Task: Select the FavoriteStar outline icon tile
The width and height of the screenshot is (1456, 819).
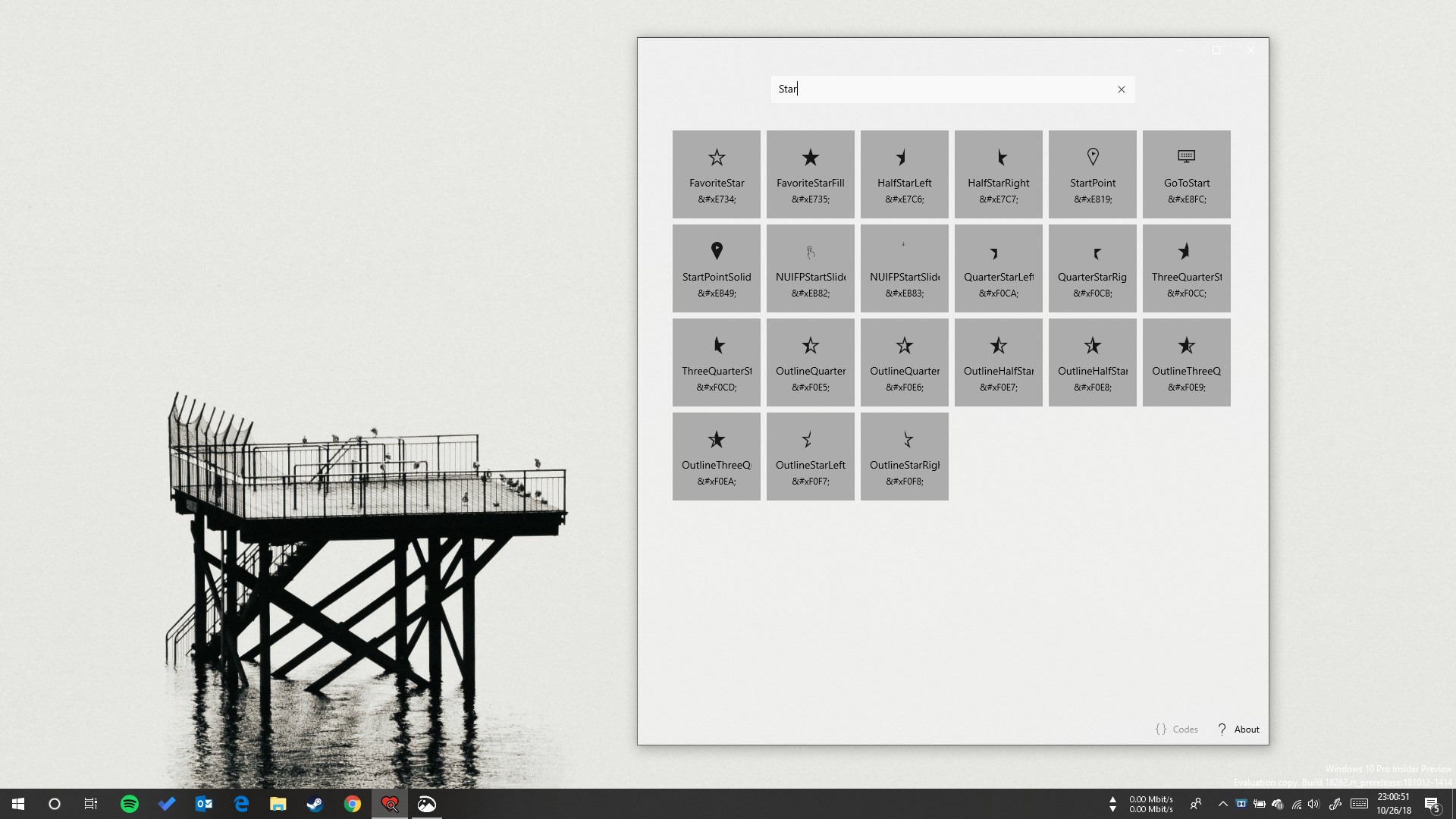Action: (x=716, y=174)
